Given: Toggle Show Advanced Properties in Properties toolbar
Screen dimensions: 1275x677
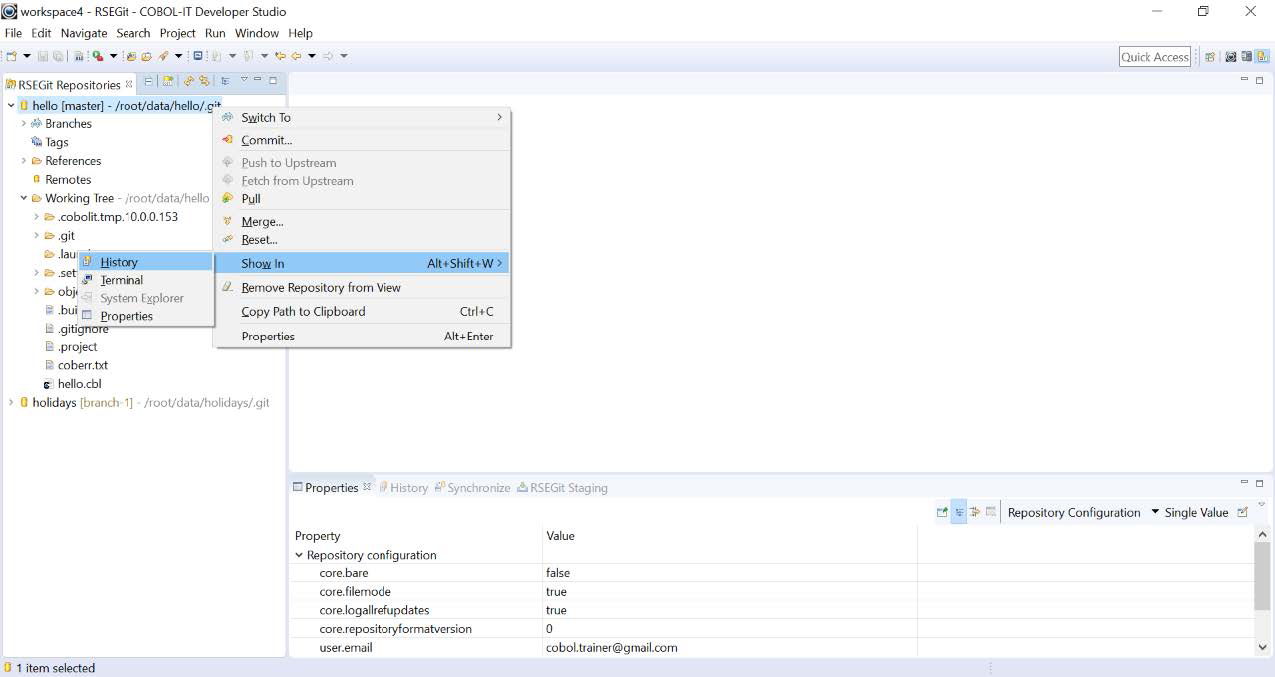Looking at the screenshot, I should pyautogui.click(x=975, y=512).
